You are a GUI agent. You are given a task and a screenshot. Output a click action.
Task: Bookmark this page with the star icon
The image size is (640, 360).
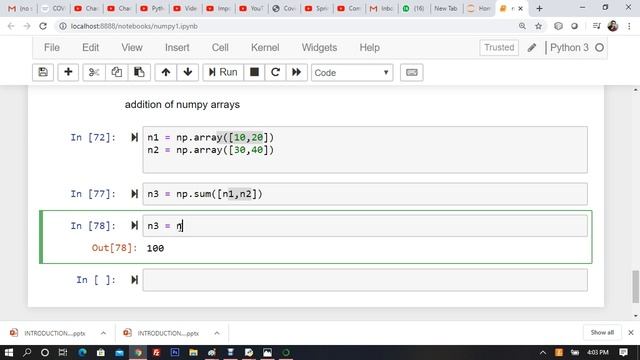tap(538, 26)
